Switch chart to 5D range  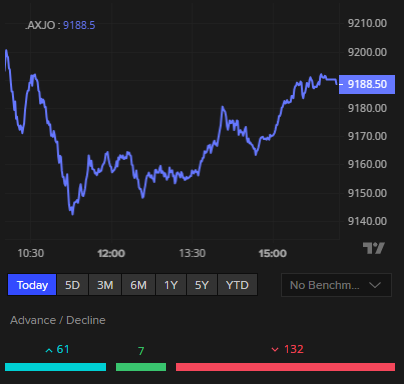72,285
